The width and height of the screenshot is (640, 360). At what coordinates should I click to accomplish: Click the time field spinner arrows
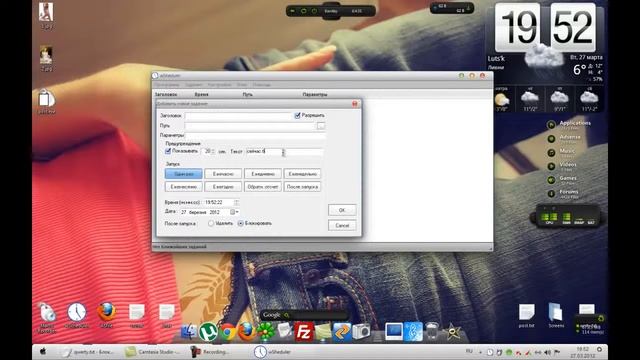[236, 202]
